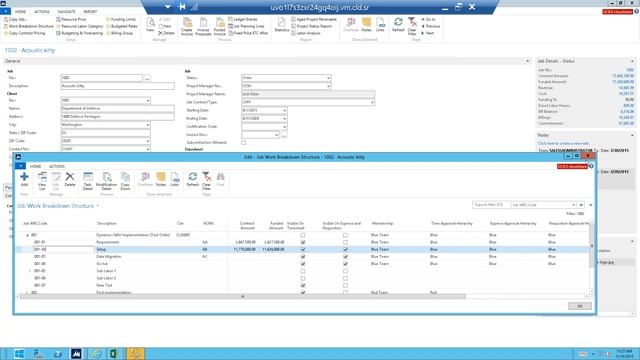This screenshot has height=360, width=640.
Task: Toggle Visible On Expense for Go live row
Action: pyautogui.click(x=345, y=264)
